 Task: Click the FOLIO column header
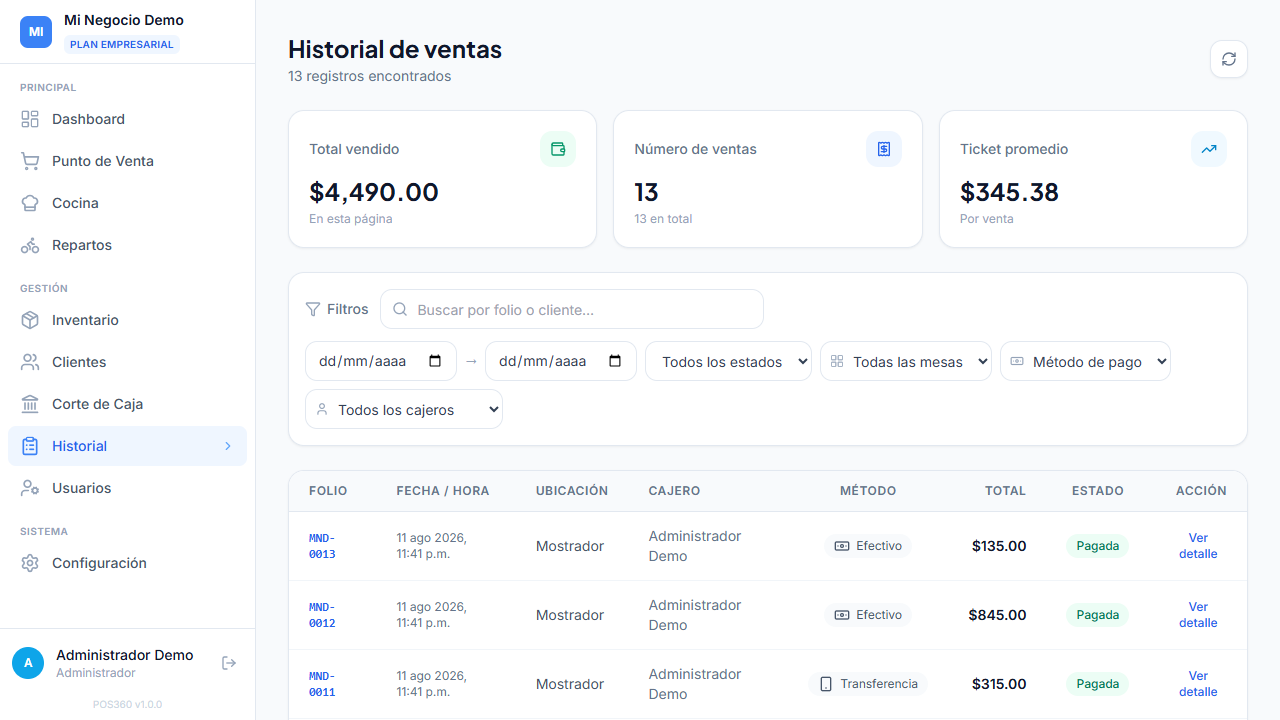pos(328,491)
